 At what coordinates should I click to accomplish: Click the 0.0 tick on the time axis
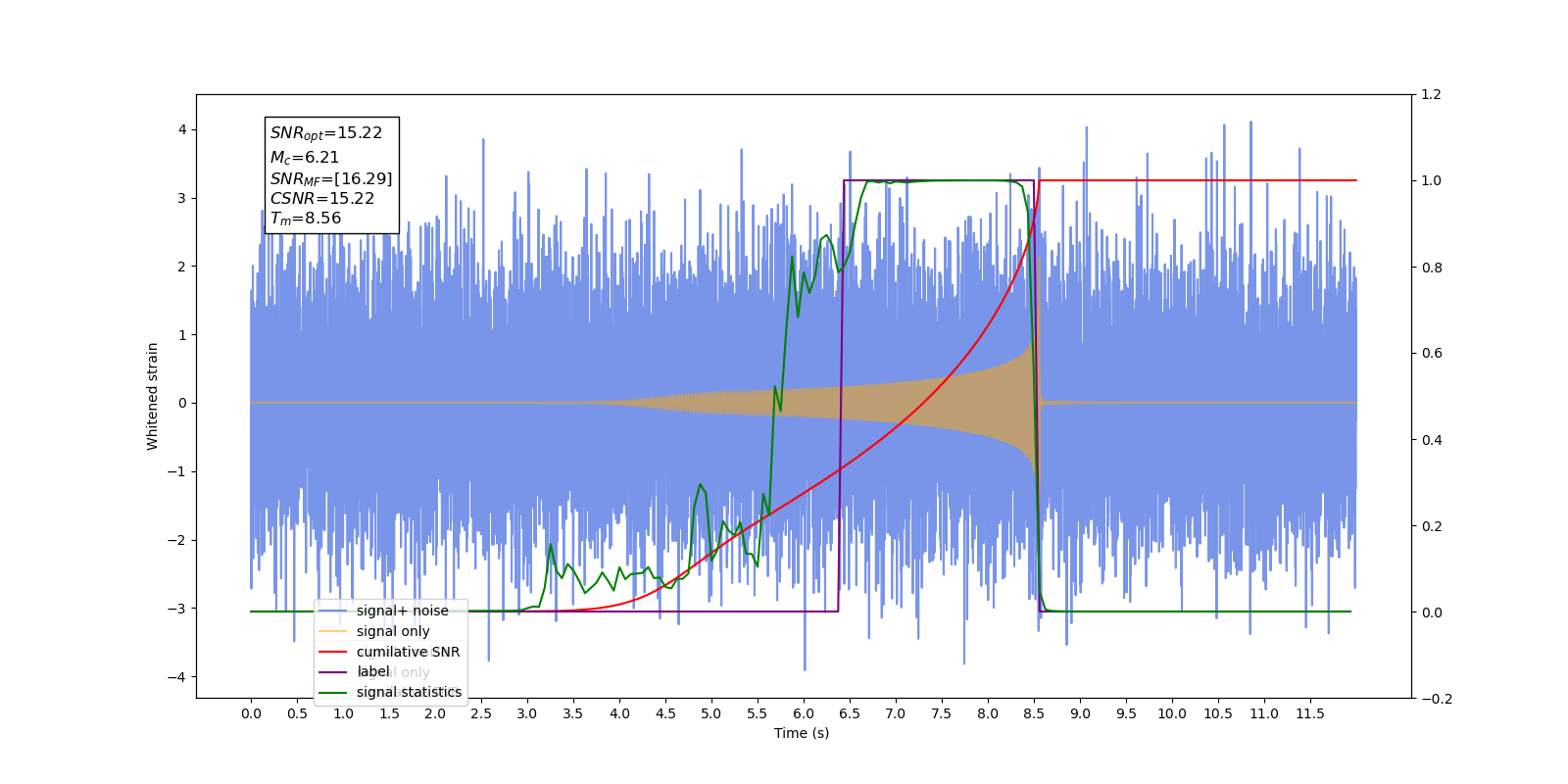(251, 713)
